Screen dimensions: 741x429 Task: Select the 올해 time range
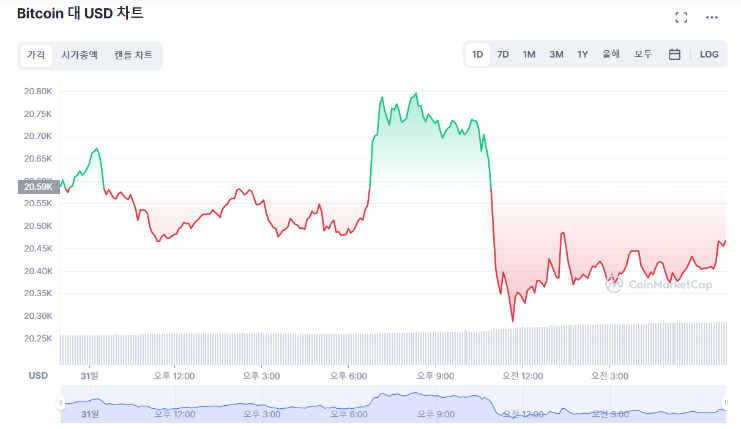click(x=611, y=55)
